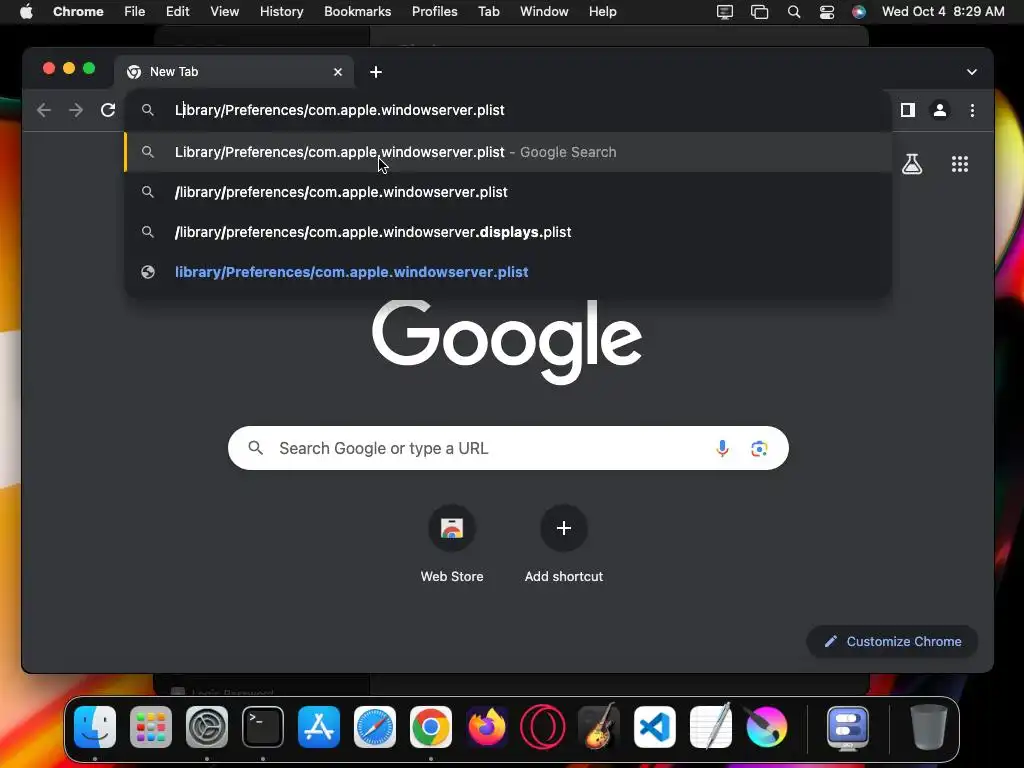
Task: Open Trash from the Dock
Action: pos(929,727)
